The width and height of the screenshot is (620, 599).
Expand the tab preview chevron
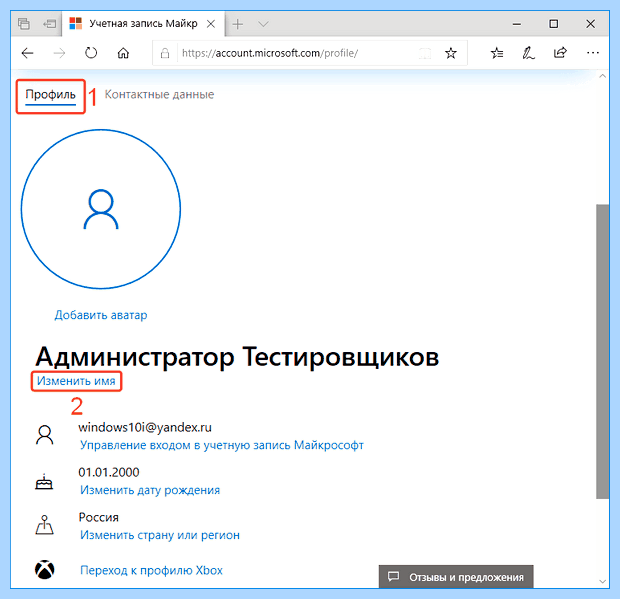click(x=263, y=24)
